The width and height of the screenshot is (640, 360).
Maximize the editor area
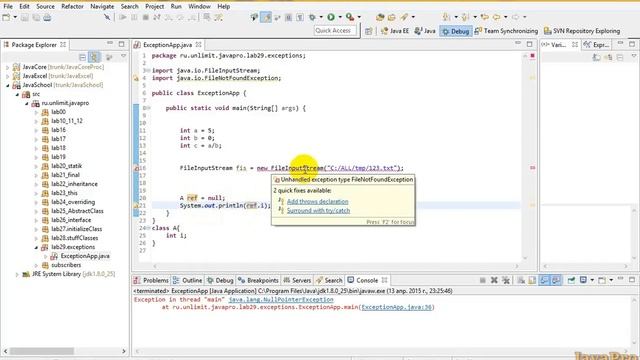[x=529, y=44]
